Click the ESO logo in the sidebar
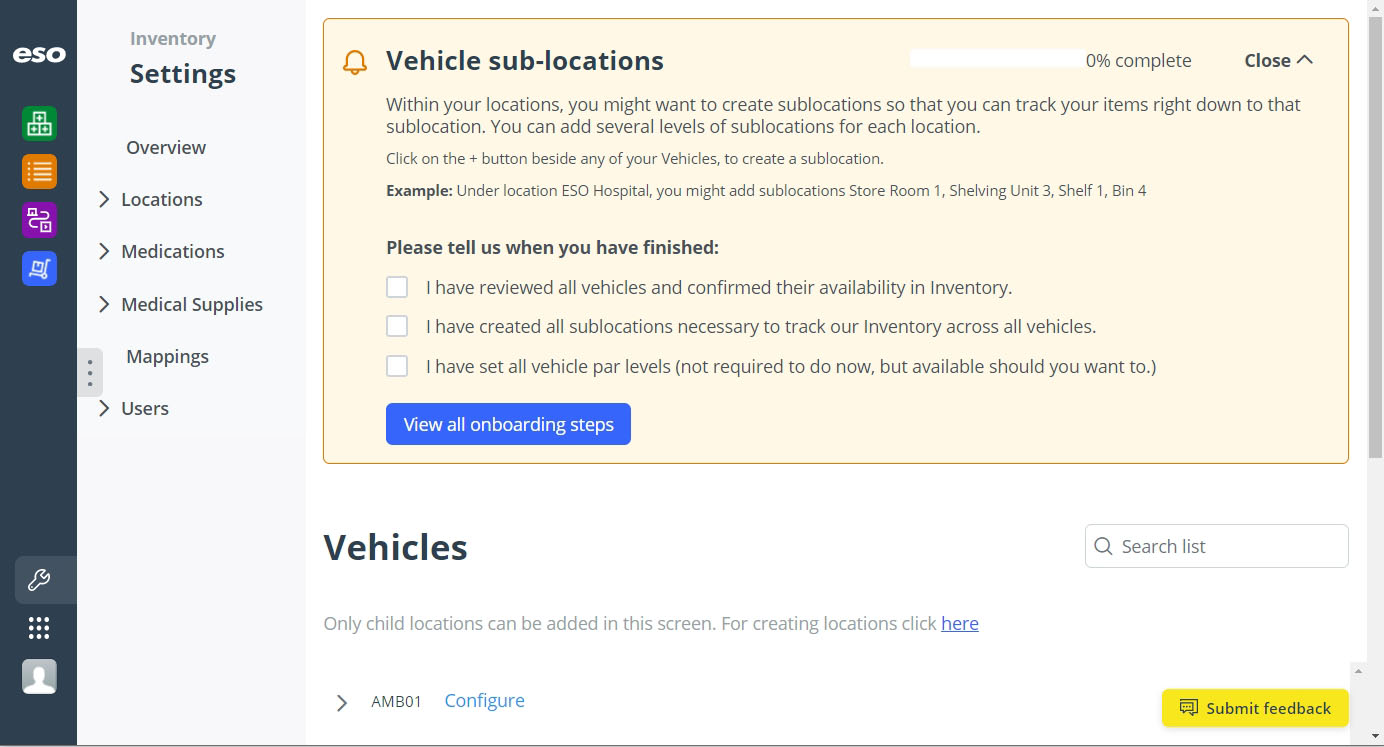 (x=39, y=55)
